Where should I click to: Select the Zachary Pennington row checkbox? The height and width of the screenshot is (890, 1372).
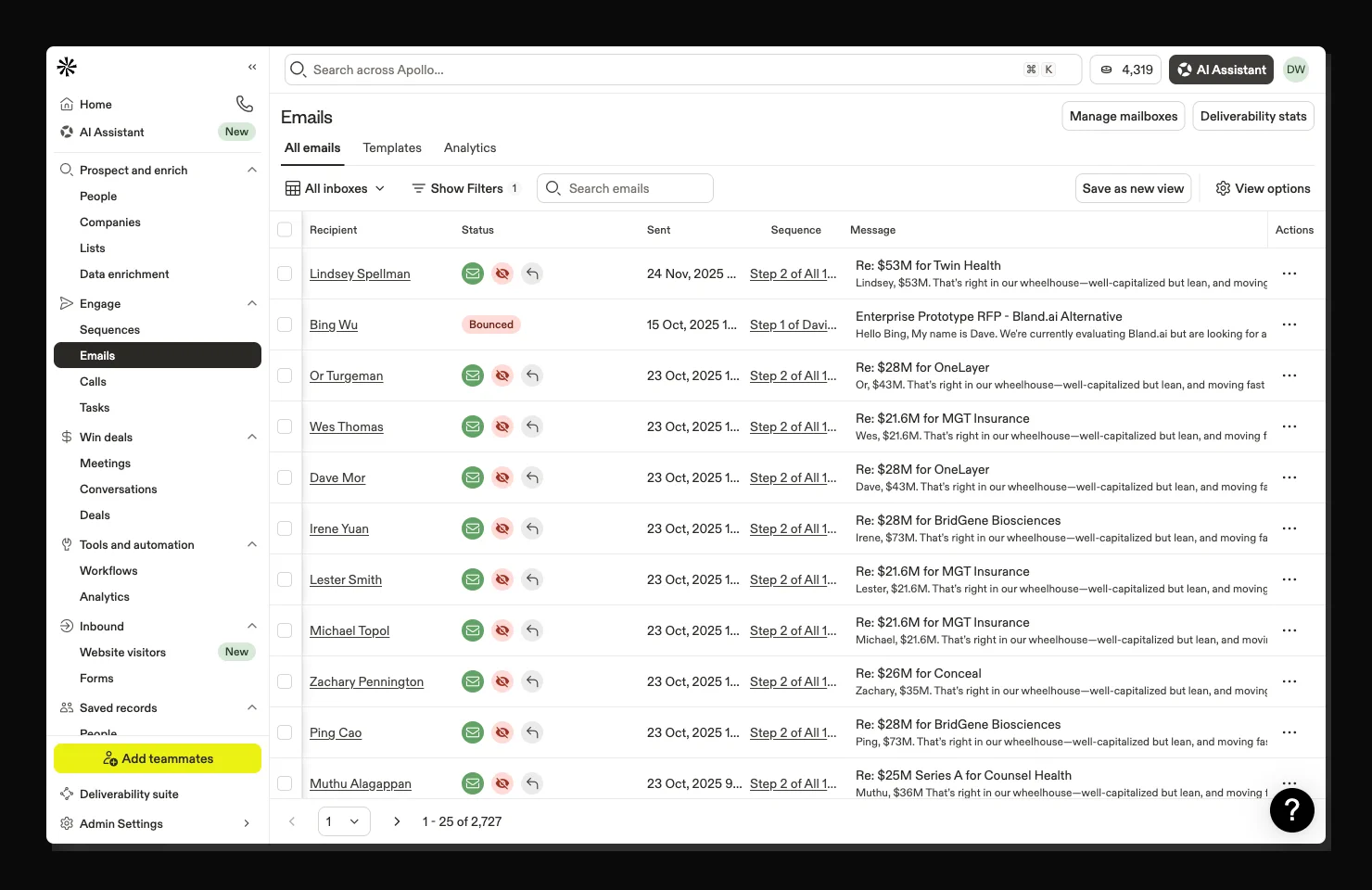(x=285, y=681)
